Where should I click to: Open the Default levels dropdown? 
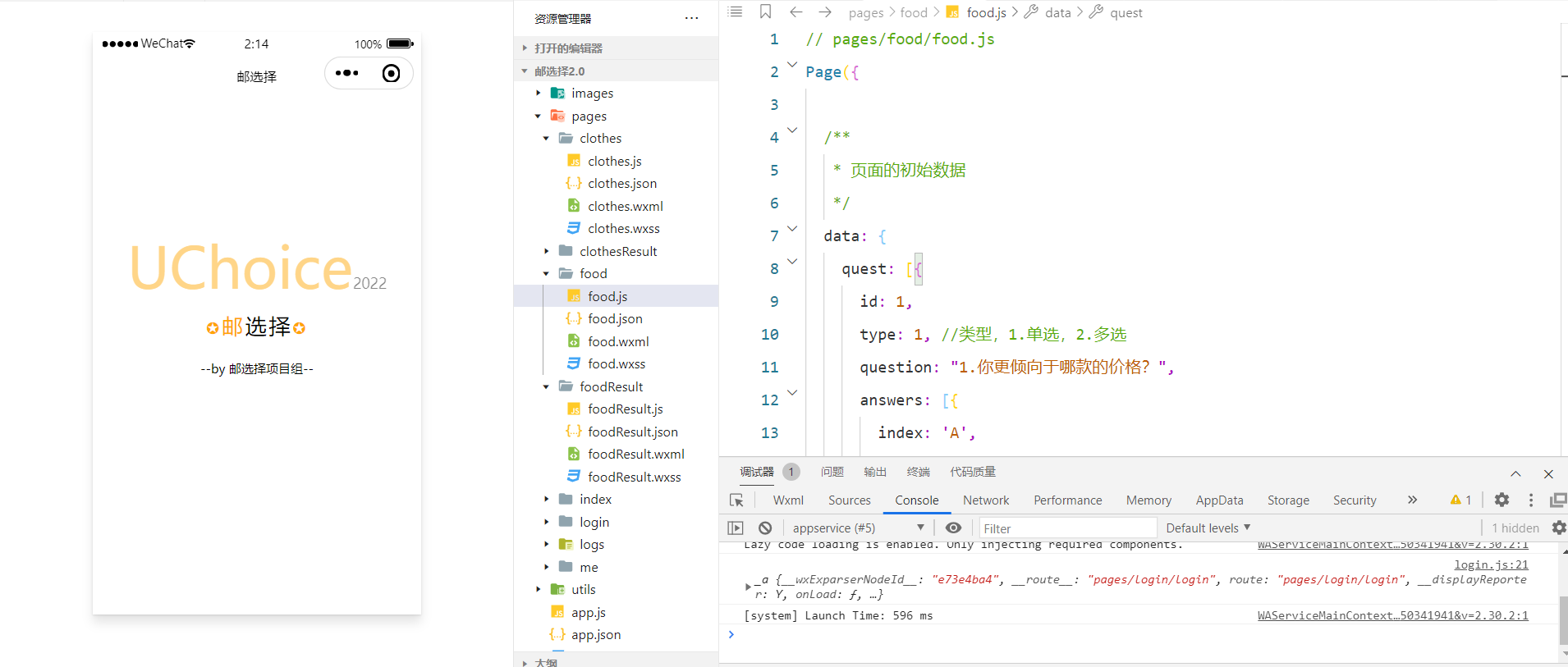[1208, 528]
